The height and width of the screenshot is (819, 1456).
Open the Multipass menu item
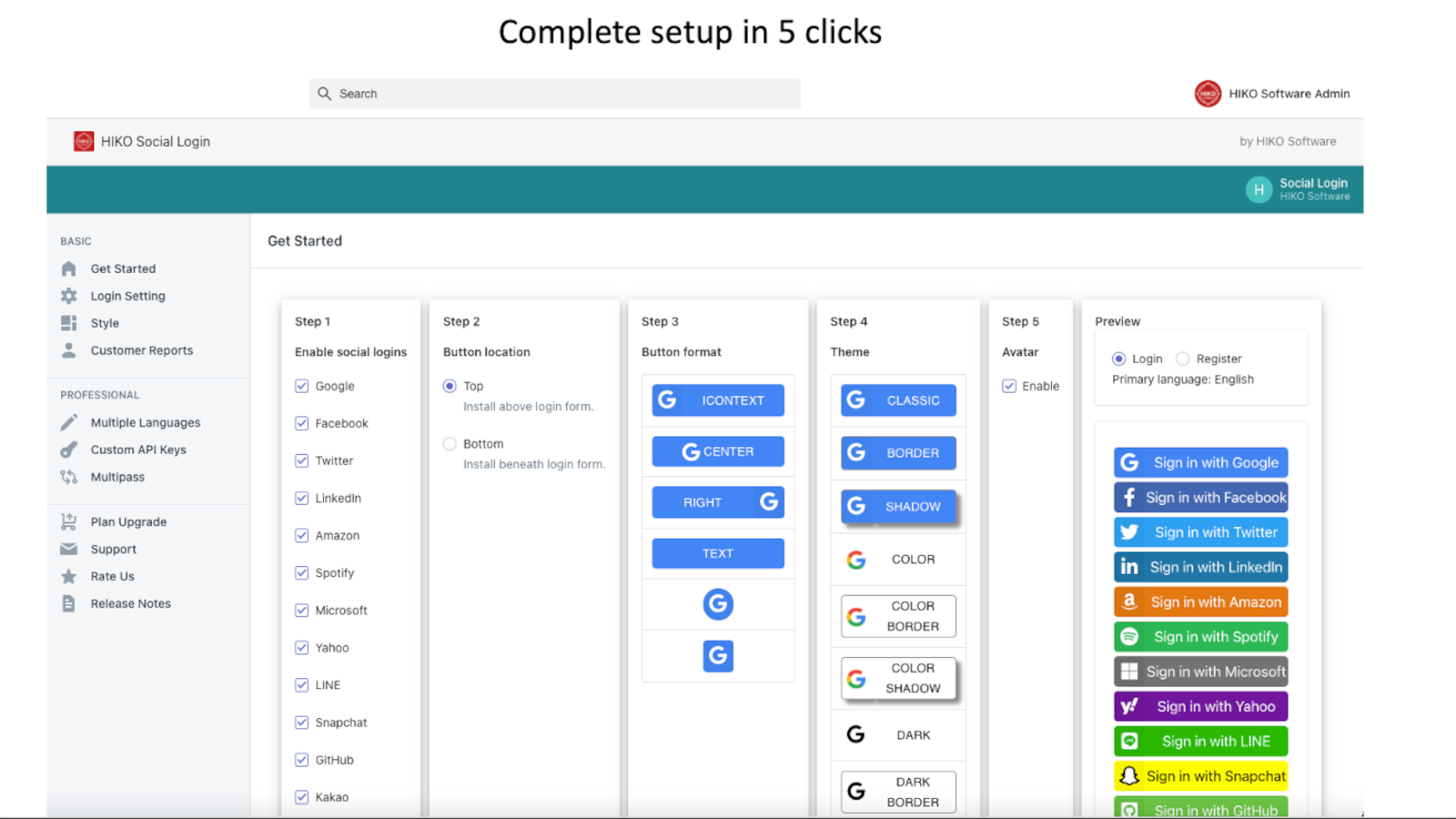coord(117,477)
